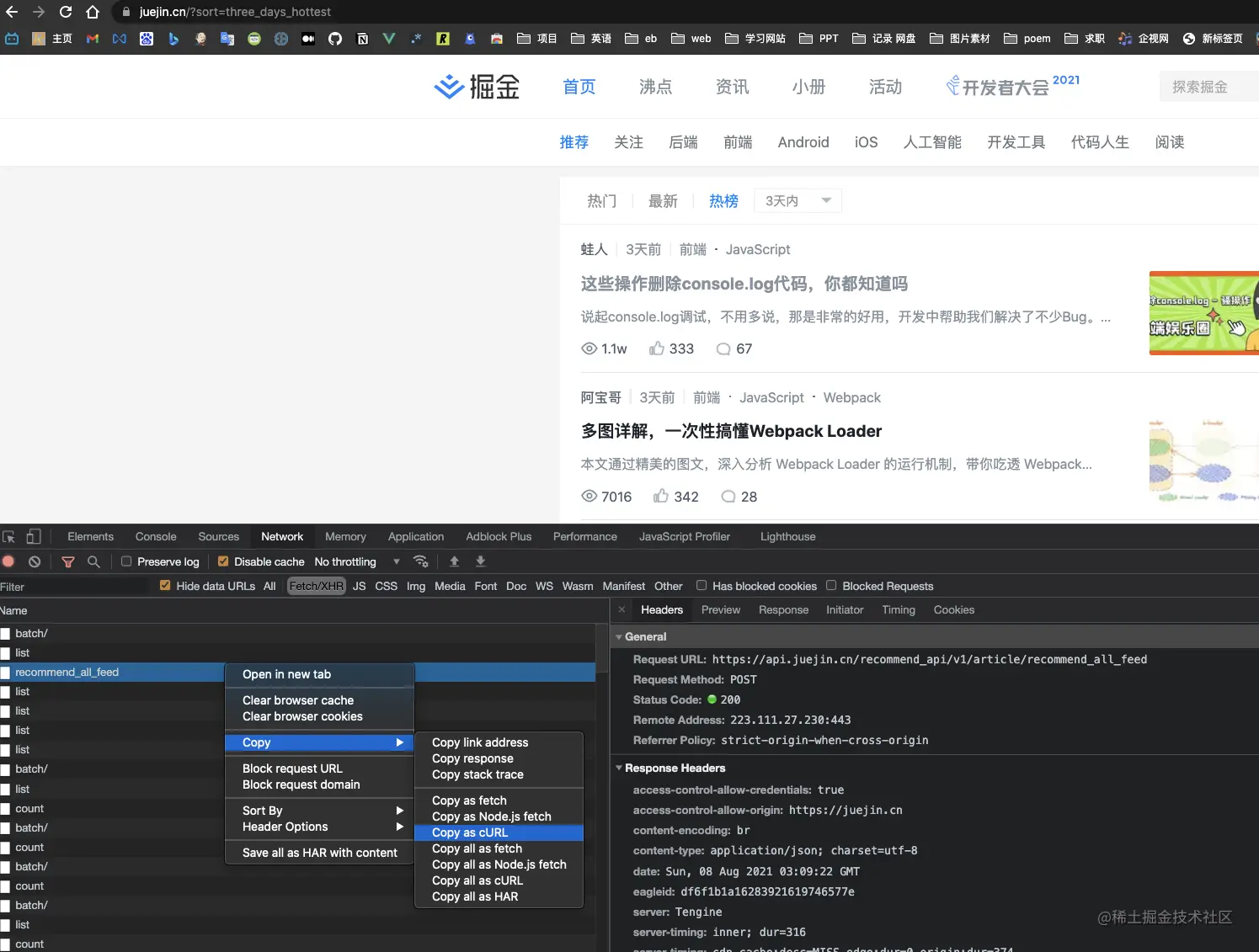This screenshot has height=952, width=1259.
Task: Open the console.log article title
Action: tap(744, 284)
